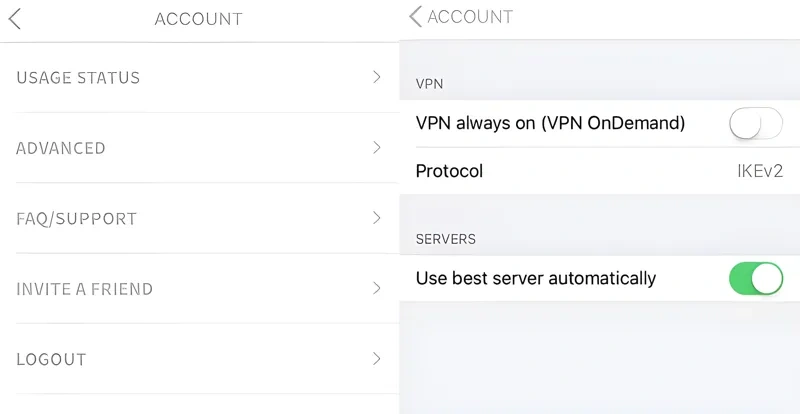This screenshot has width=800, height=414.
Task: Click the chevron arrow in the Invite a Friend row
Action: [377, 288]
